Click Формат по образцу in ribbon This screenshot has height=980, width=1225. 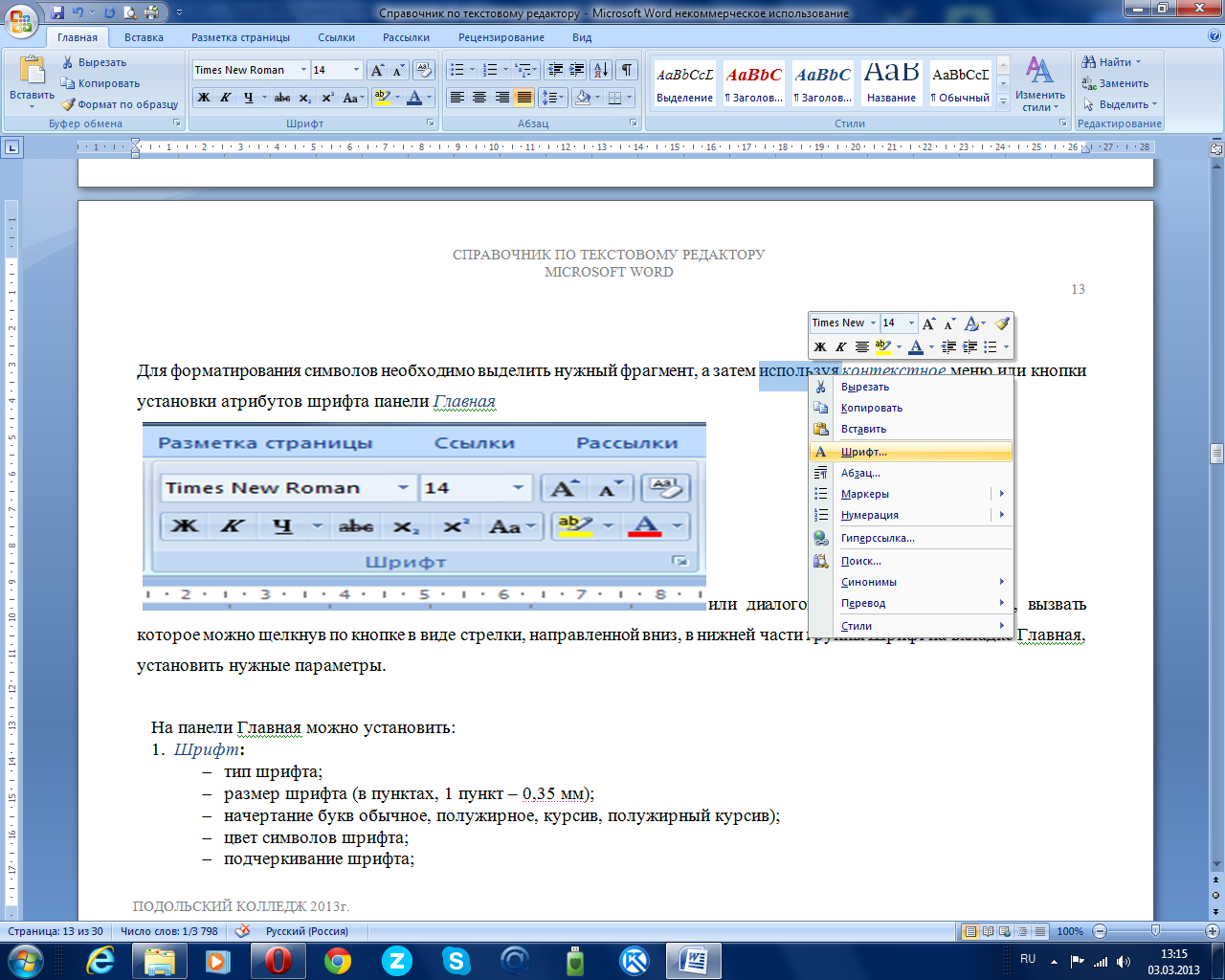click(x=121, y=104)
